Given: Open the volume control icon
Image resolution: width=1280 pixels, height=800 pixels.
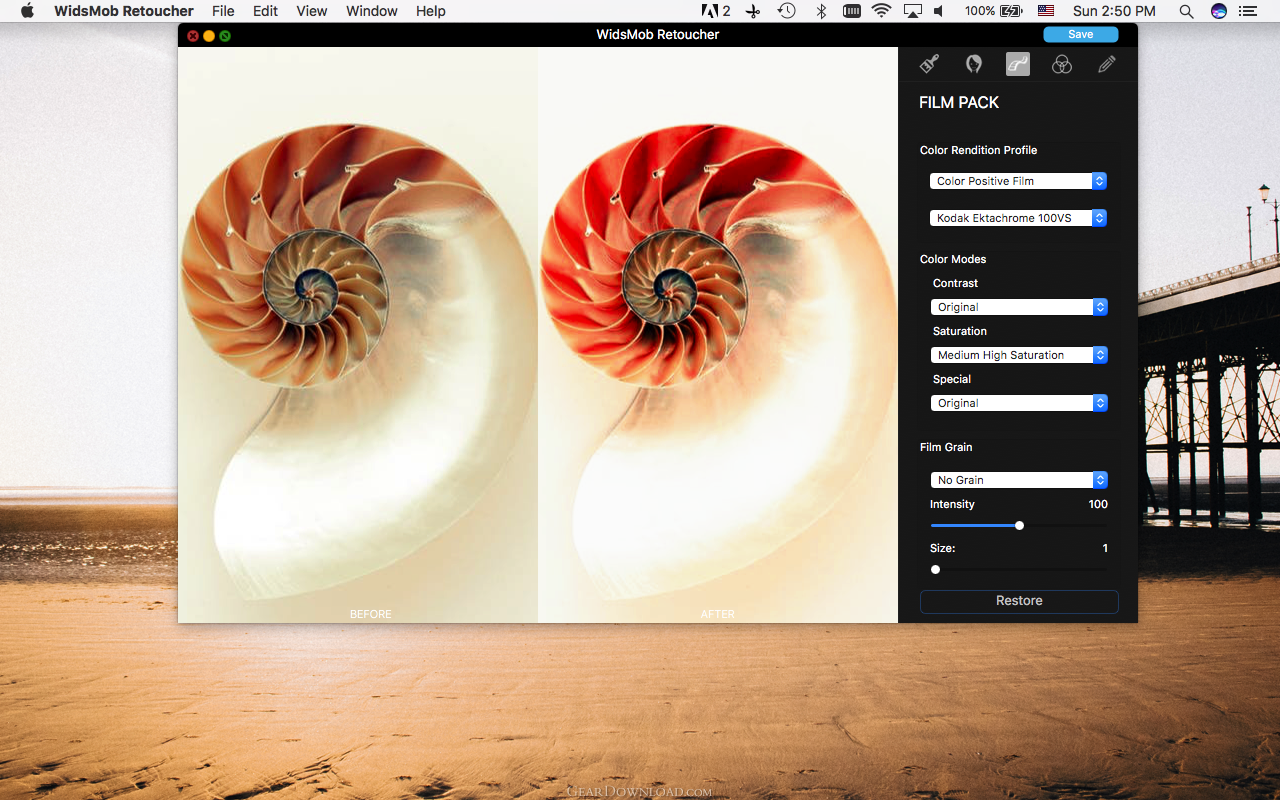Looking at the screenshot, I should coord(939,11).
